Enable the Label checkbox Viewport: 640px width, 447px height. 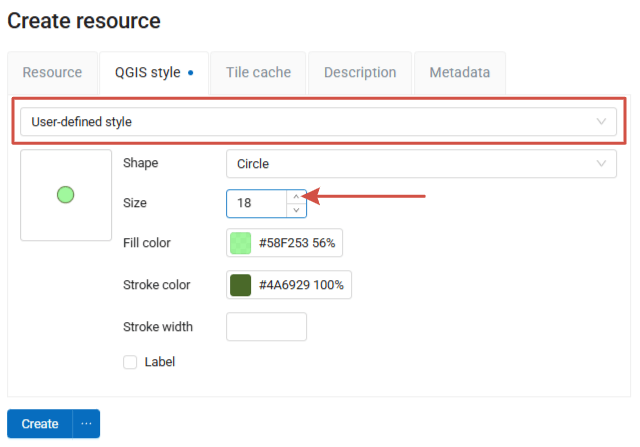tap(130, 362)
